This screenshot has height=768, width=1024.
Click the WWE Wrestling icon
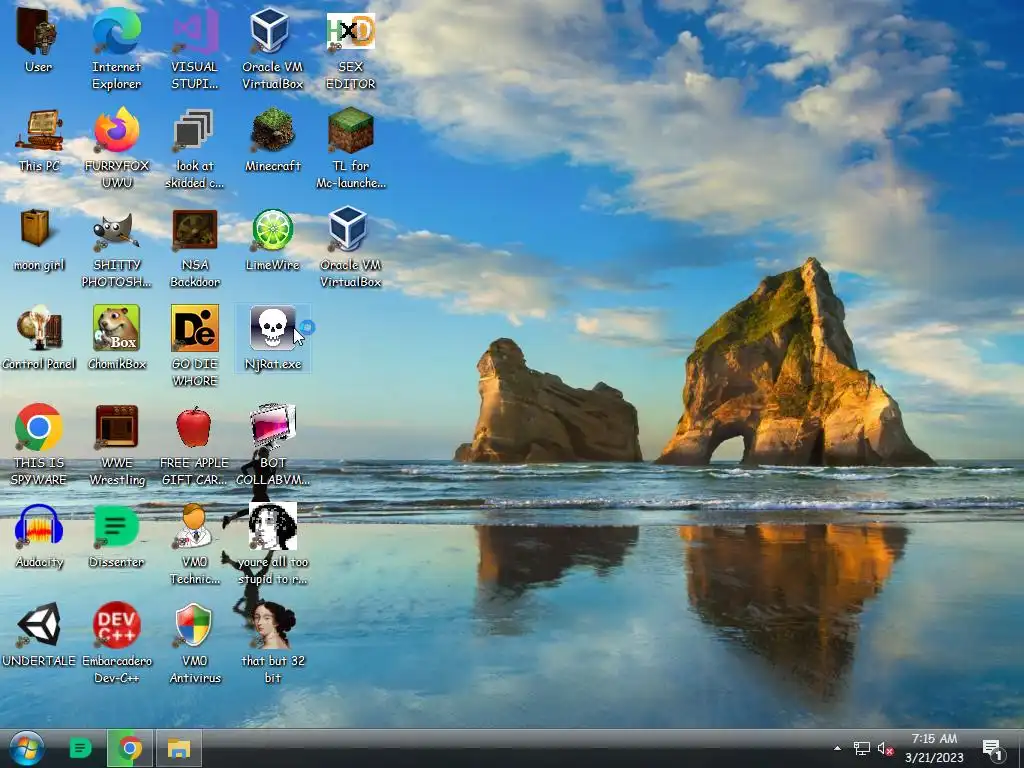pyautogui.click(x=116, y=426)
